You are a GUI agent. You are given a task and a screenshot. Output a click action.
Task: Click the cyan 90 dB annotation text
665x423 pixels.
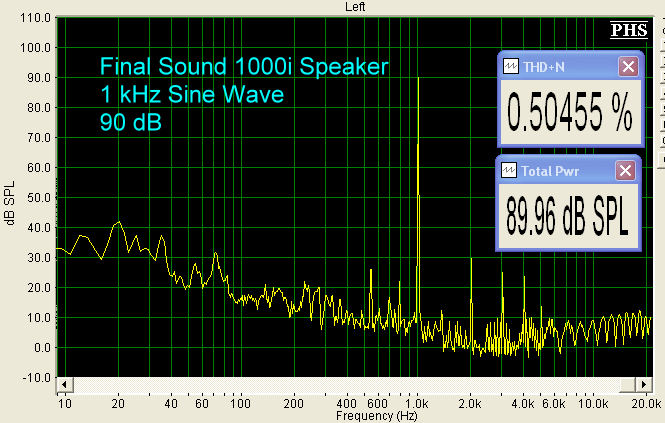click(131, 122)
